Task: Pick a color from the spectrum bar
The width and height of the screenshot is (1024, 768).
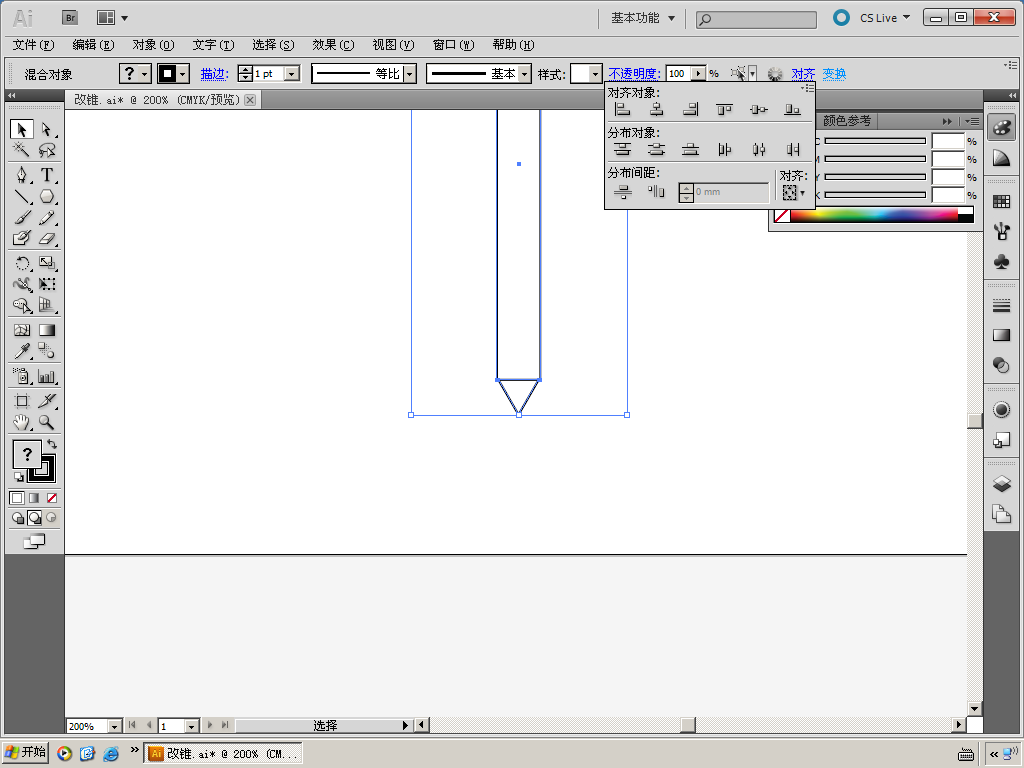Action: [x=874, y=215]
